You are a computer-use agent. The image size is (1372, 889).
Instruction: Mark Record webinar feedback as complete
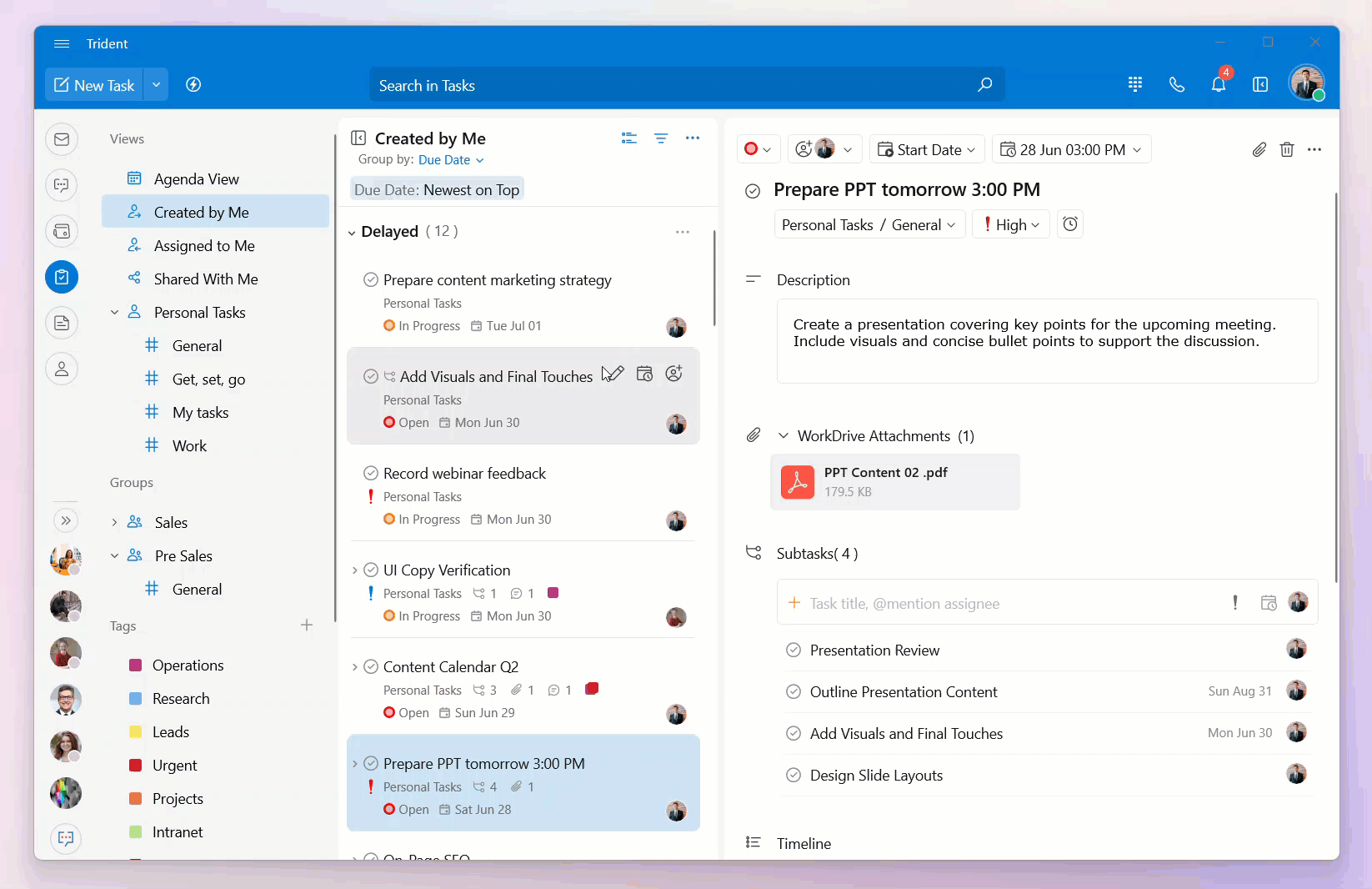tap(371, 474)
